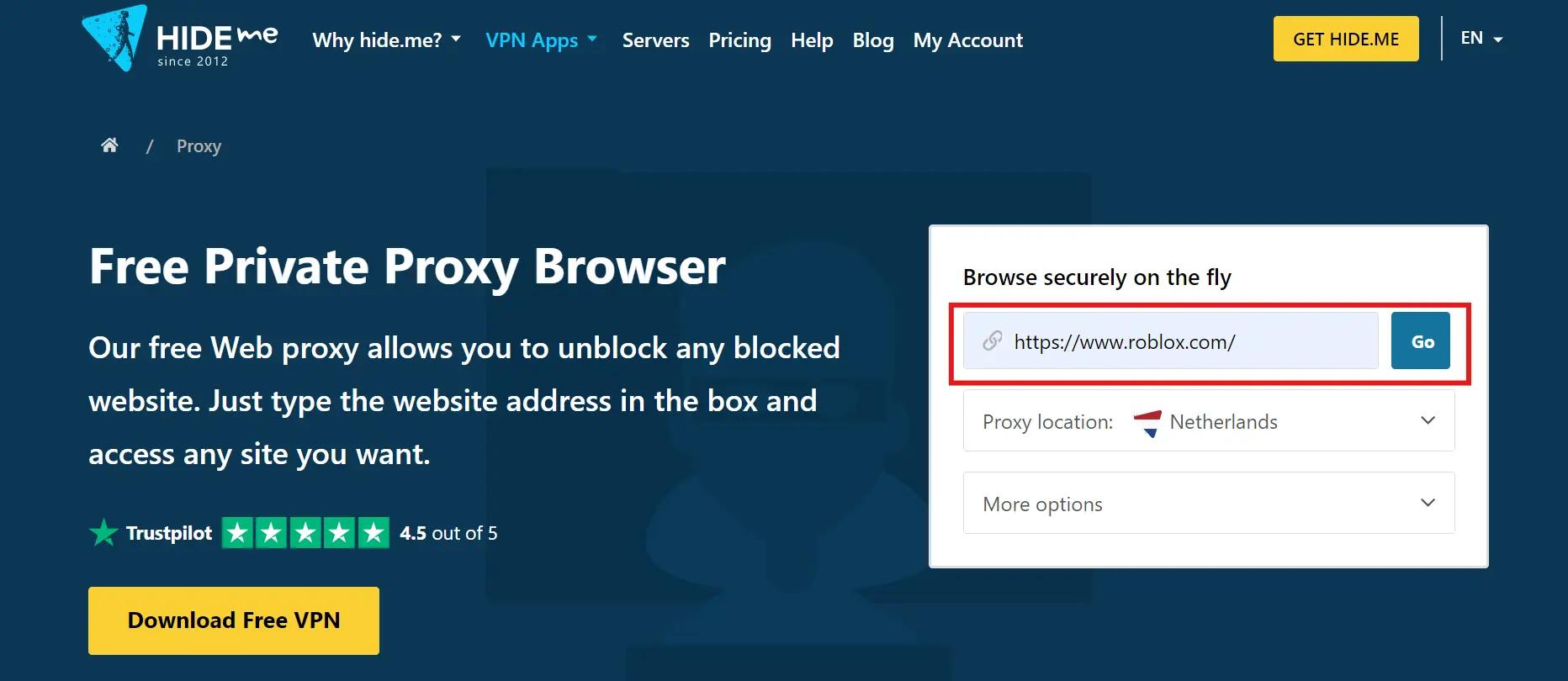Viewport: 1568px width, 681px height.
Task: Click the Go button
Action: point(1421,340)
